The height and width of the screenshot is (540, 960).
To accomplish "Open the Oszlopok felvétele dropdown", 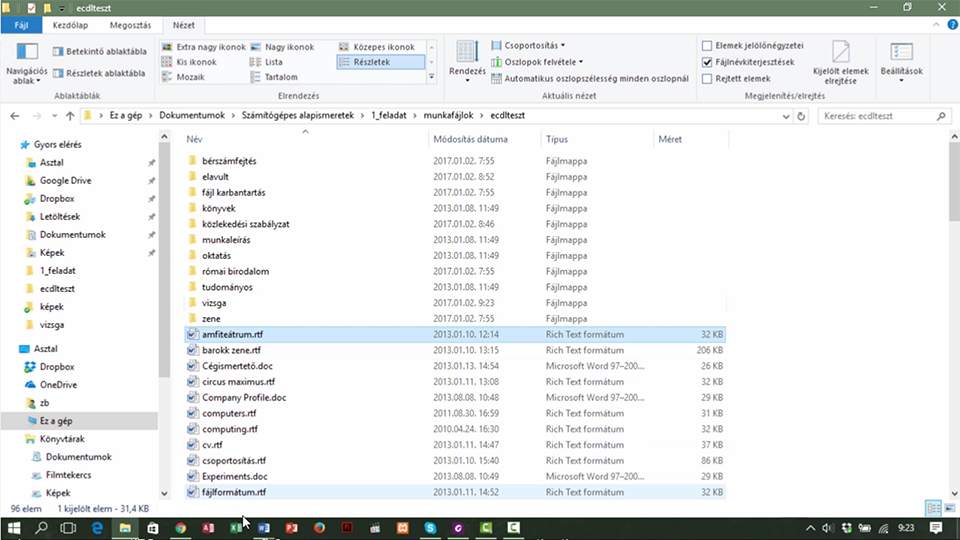I will pyautogui.click(x=537, y=62).
